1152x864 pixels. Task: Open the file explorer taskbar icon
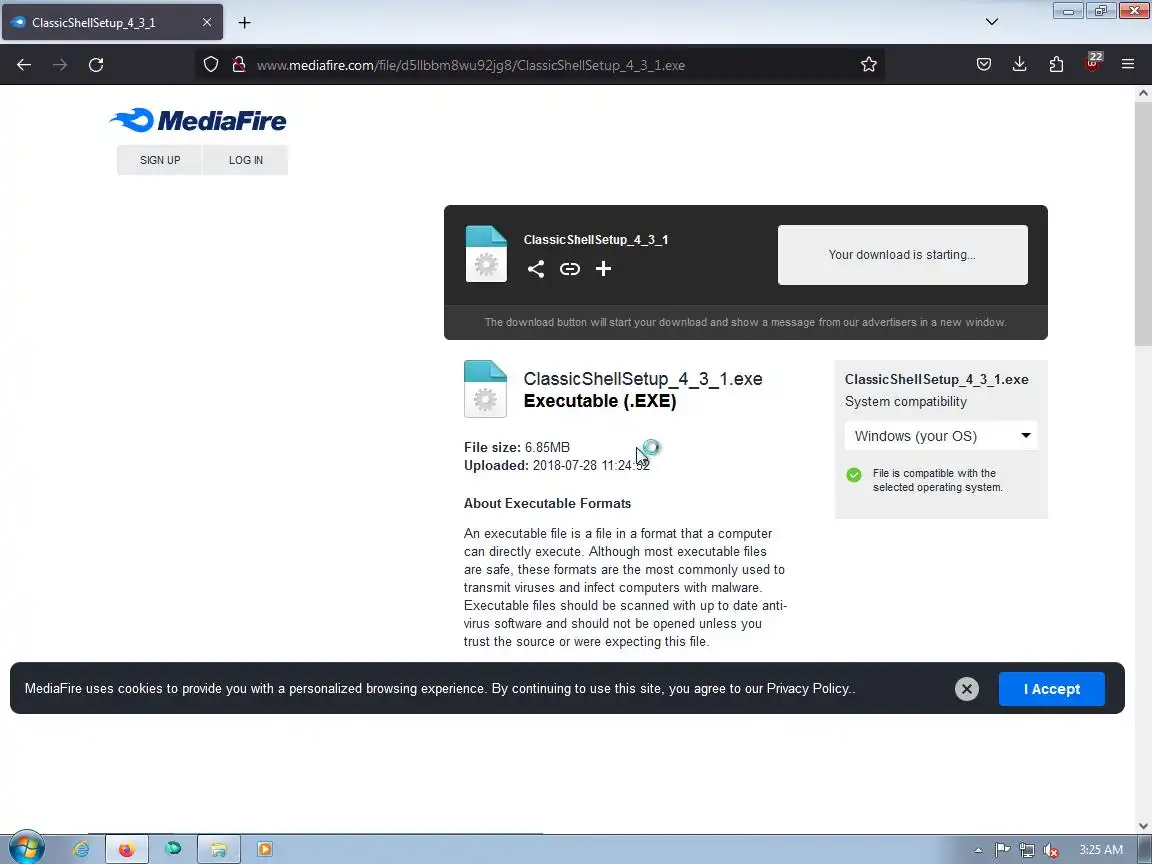click(218, 849)
